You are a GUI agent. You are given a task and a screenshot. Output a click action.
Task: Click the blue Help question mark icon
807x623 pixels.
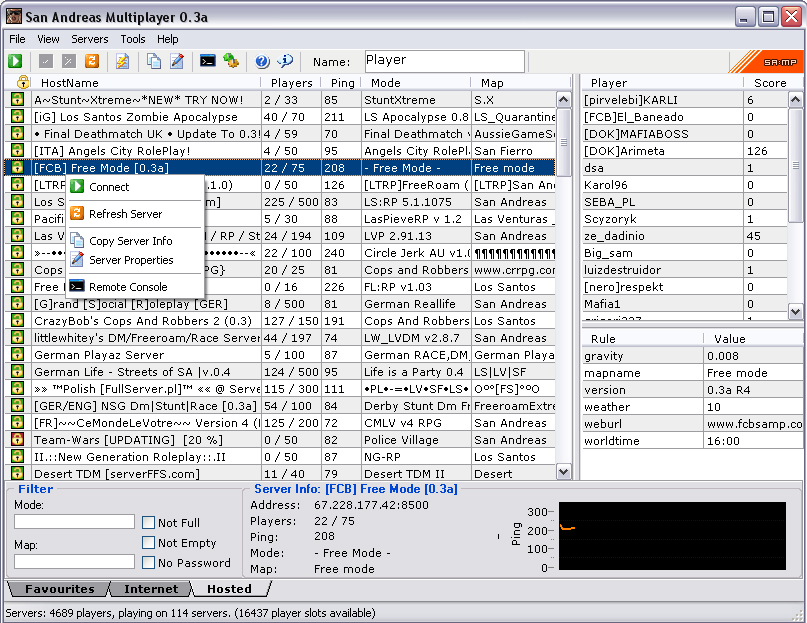coord(262,61)
